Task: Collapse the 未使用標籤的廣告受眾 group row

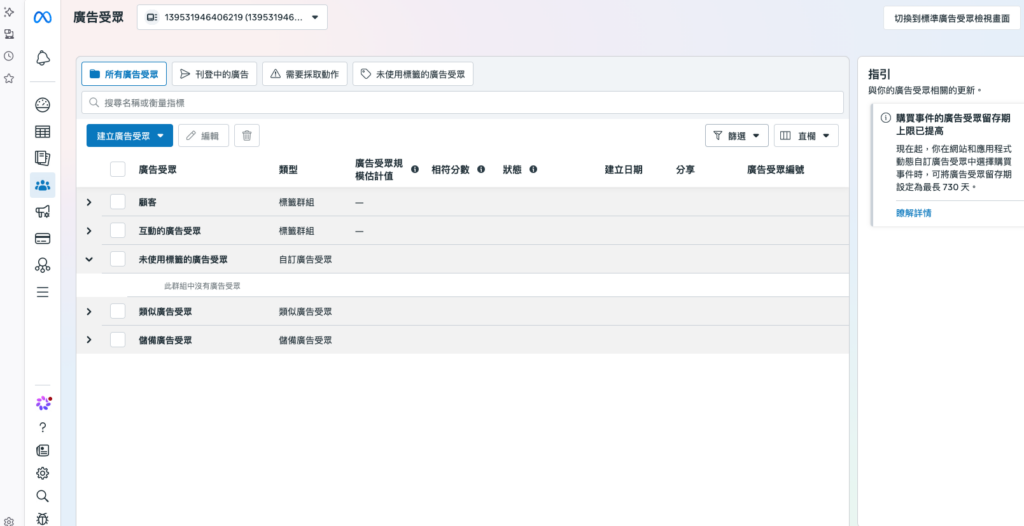Action: [89, 259]
